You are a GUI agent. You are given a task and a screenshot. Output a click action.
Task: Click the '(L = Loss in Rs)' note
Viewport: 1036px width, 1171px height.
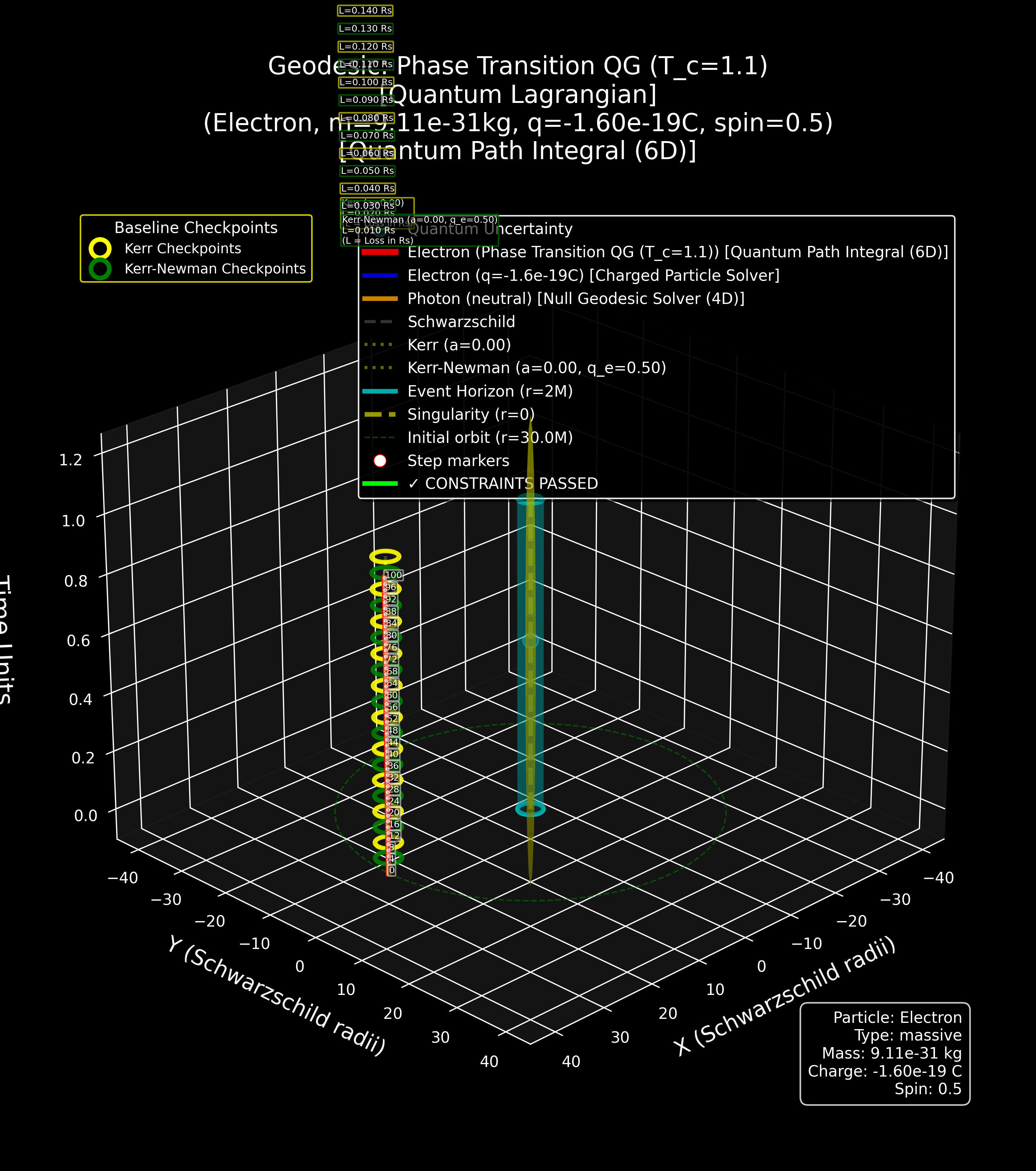[377, 241]
